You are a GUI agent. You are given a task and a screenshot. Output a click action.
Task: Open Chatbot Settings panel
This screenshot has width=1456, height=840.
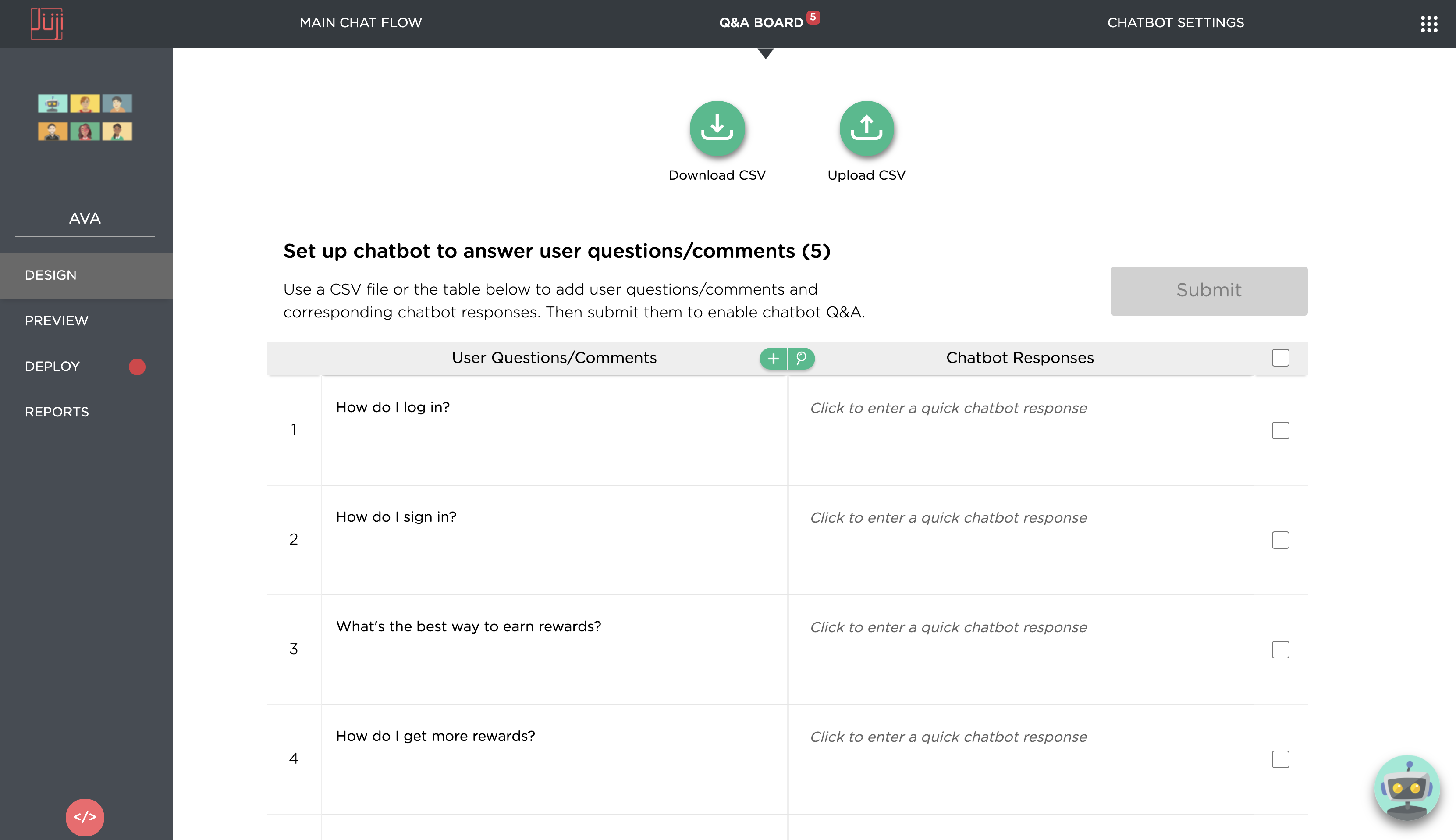[x=1175, y=21]
